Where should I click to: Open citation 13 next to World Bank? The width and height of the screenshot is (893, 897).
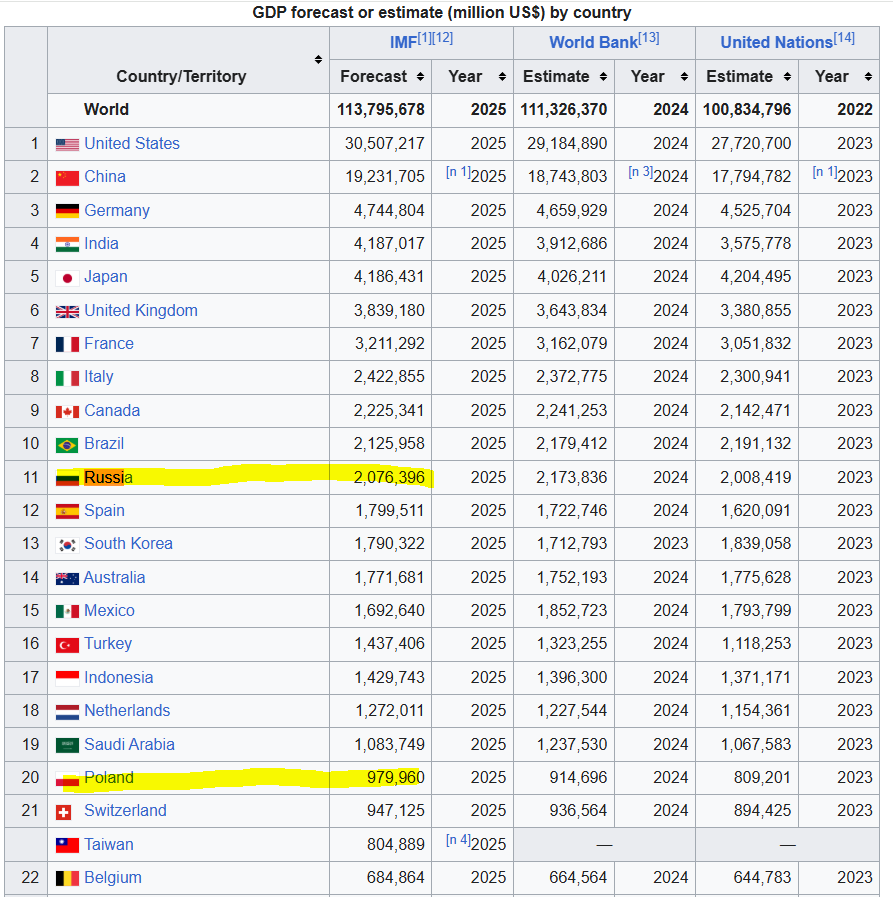coord(649,38)
